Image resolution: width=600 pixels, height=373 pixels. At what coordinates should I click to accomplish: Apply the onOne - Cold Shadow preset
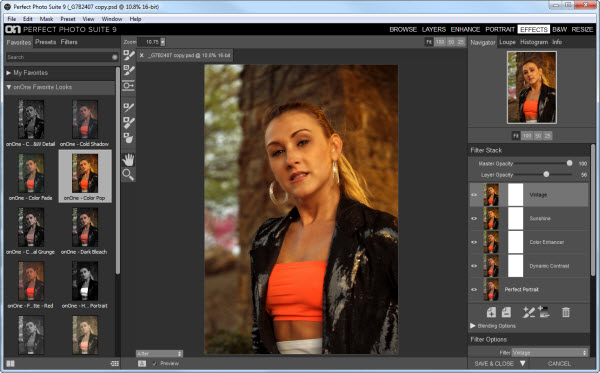pos(85,124)
